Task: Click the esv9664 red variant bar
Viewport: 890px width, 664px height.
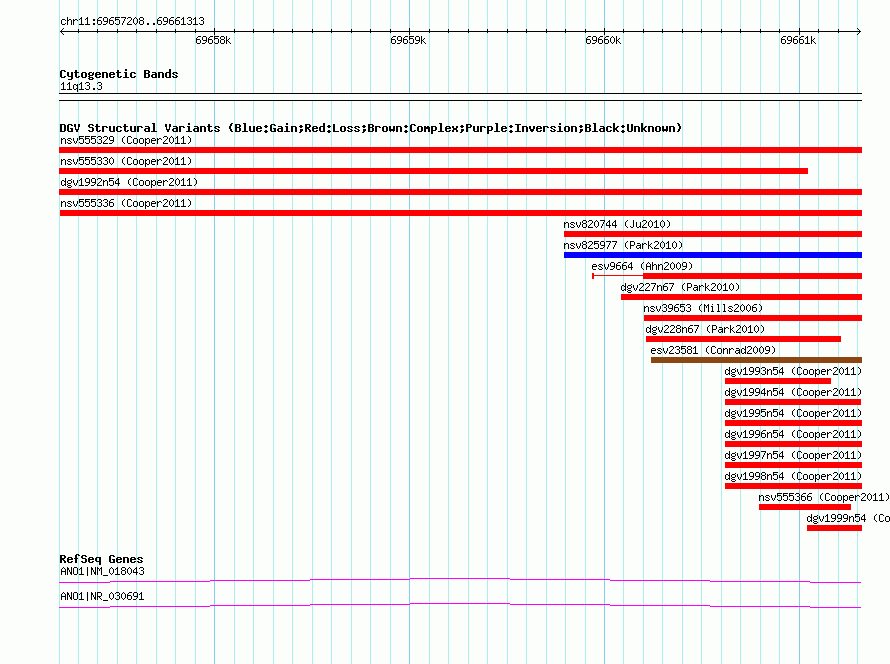Action: [x=727, y=276]
